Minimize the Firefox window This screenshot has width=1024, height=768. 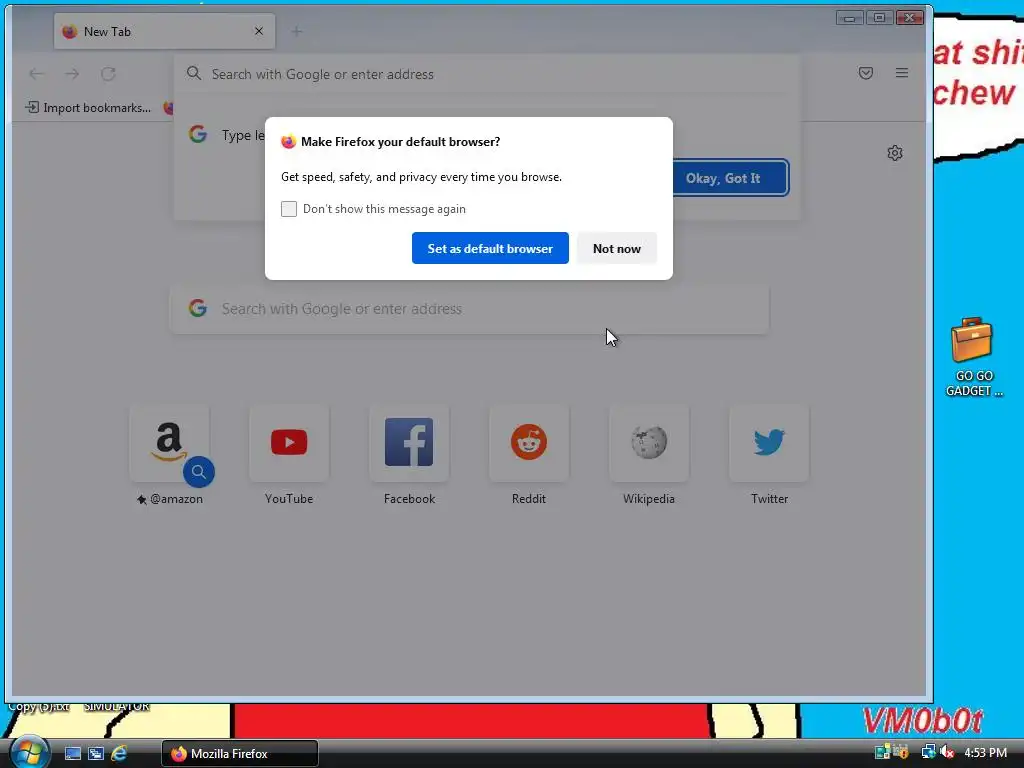[x=849, y=18]
